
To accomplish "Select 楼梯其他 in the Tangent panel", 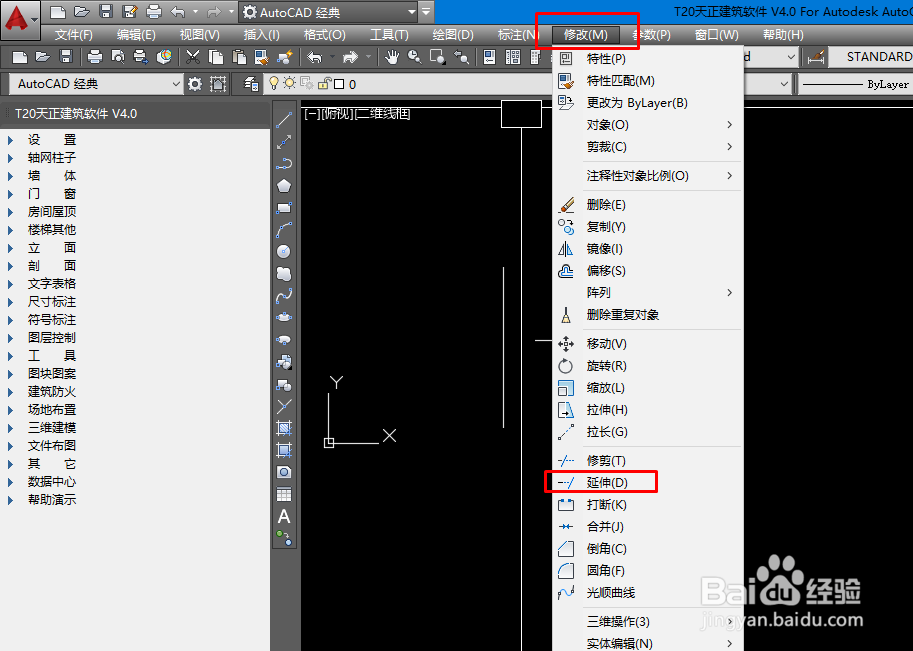I will point(52,229).
